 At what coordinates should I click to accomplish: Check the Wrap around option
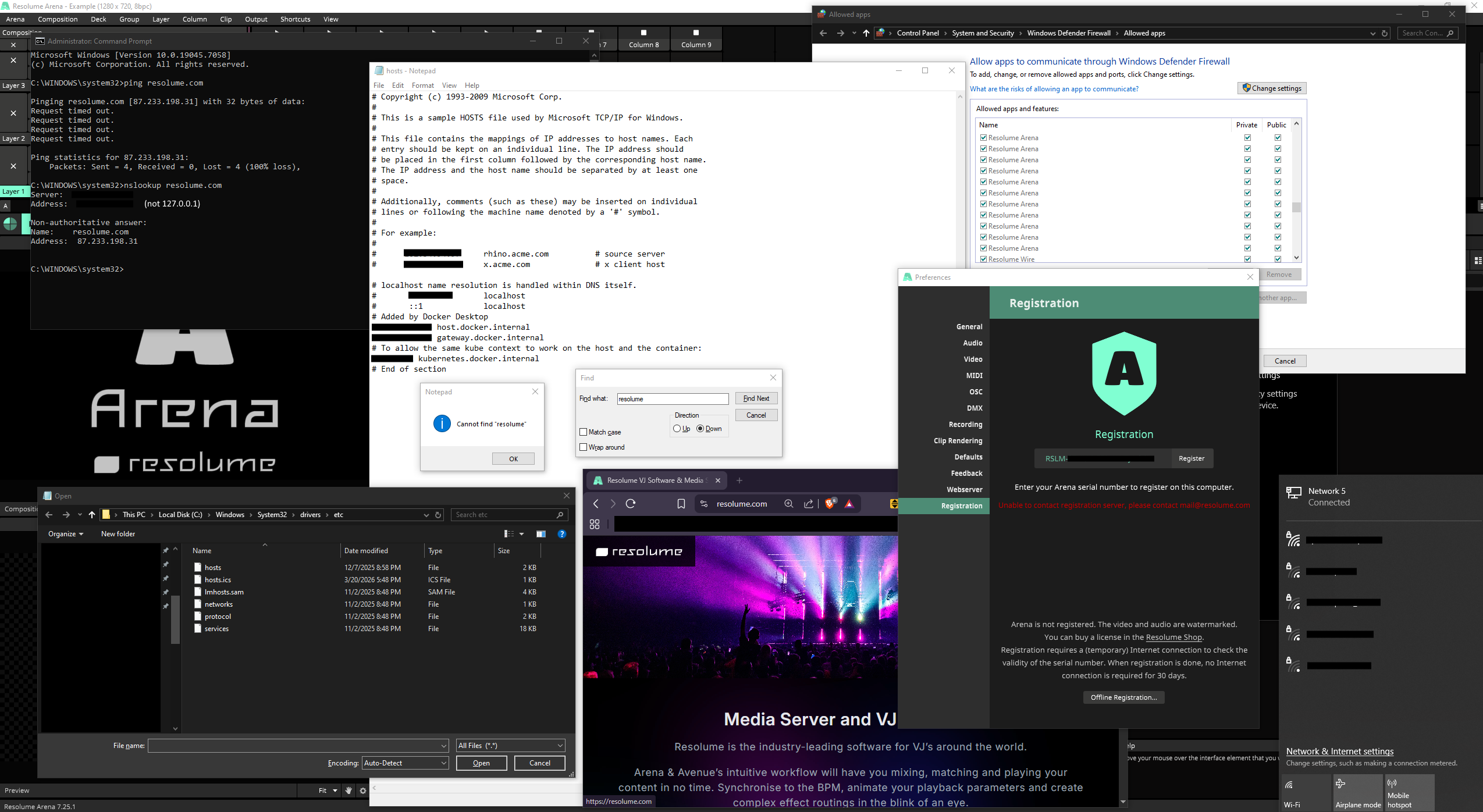click(x=583, y=447)
